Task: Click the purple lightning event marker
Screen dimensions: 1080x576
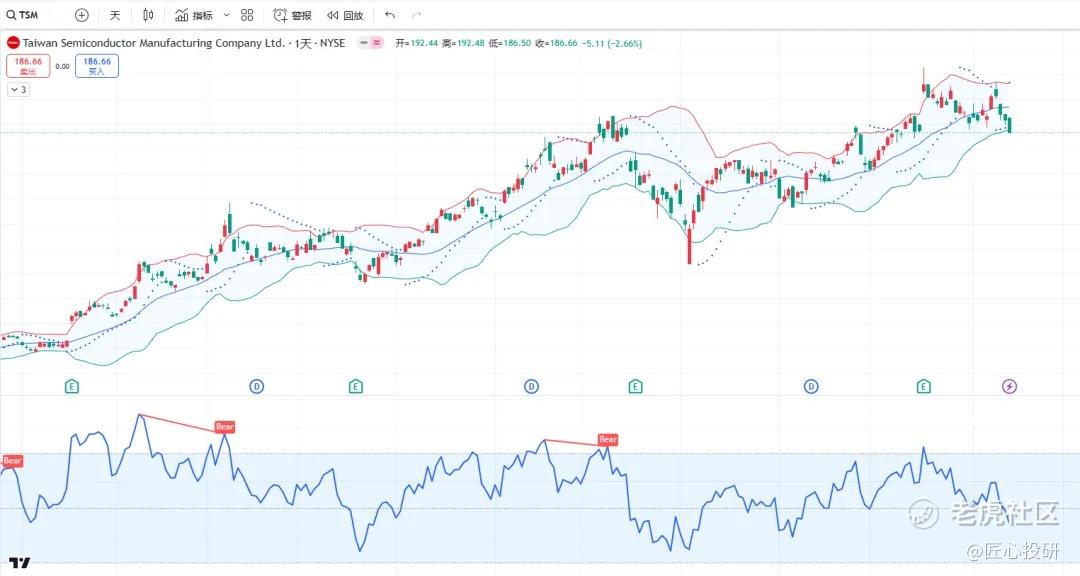Action: point(1009,386)
